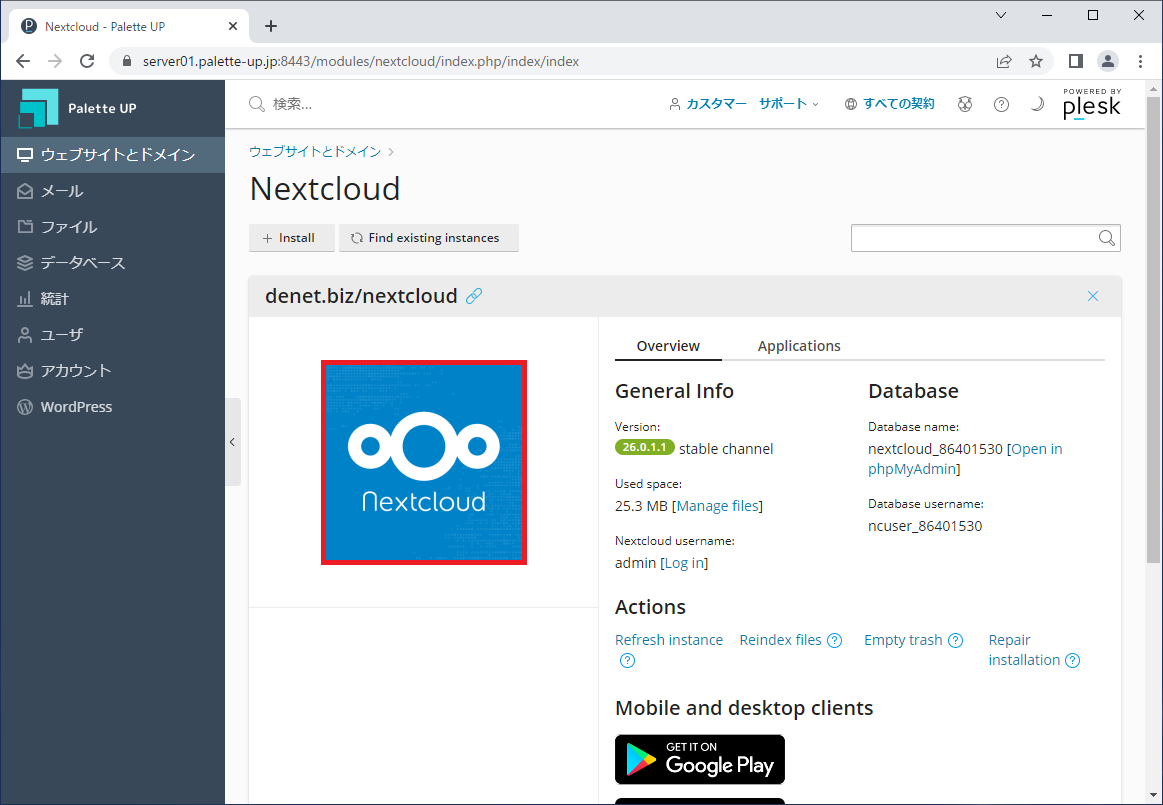The height and width of the screenshot is (805, 1163).
Task: Open a new browser tab with plus
Action: [271, 27]
